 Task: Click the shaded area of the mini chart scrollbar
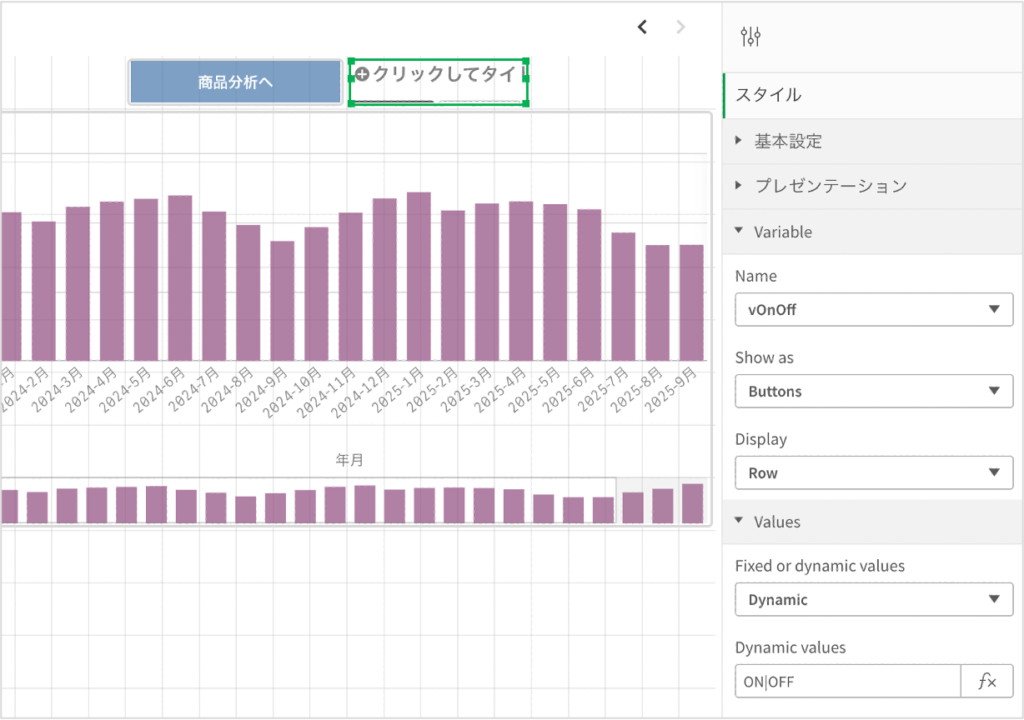coord(662,500)
